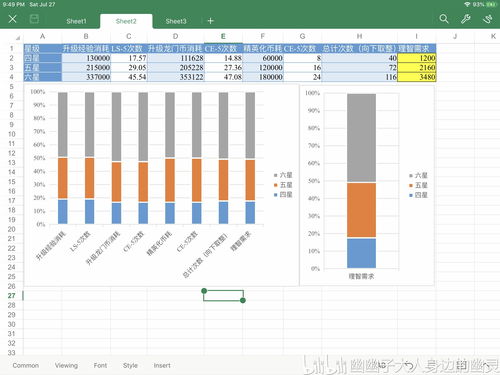Image resolution: width=500 pixels, height=375 pixels.
Task: Open the wrench tools icon
Action: click(x=465, y=19)
